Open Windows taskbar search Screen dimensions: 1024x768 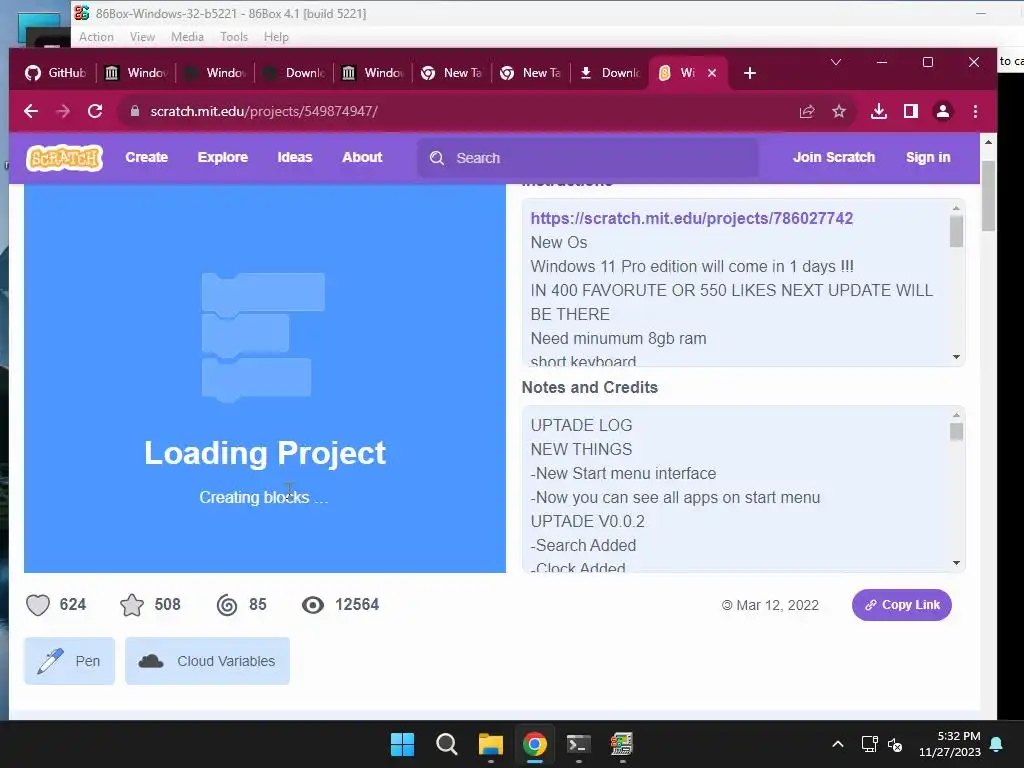pyautogui.click(x=447, y=744)
